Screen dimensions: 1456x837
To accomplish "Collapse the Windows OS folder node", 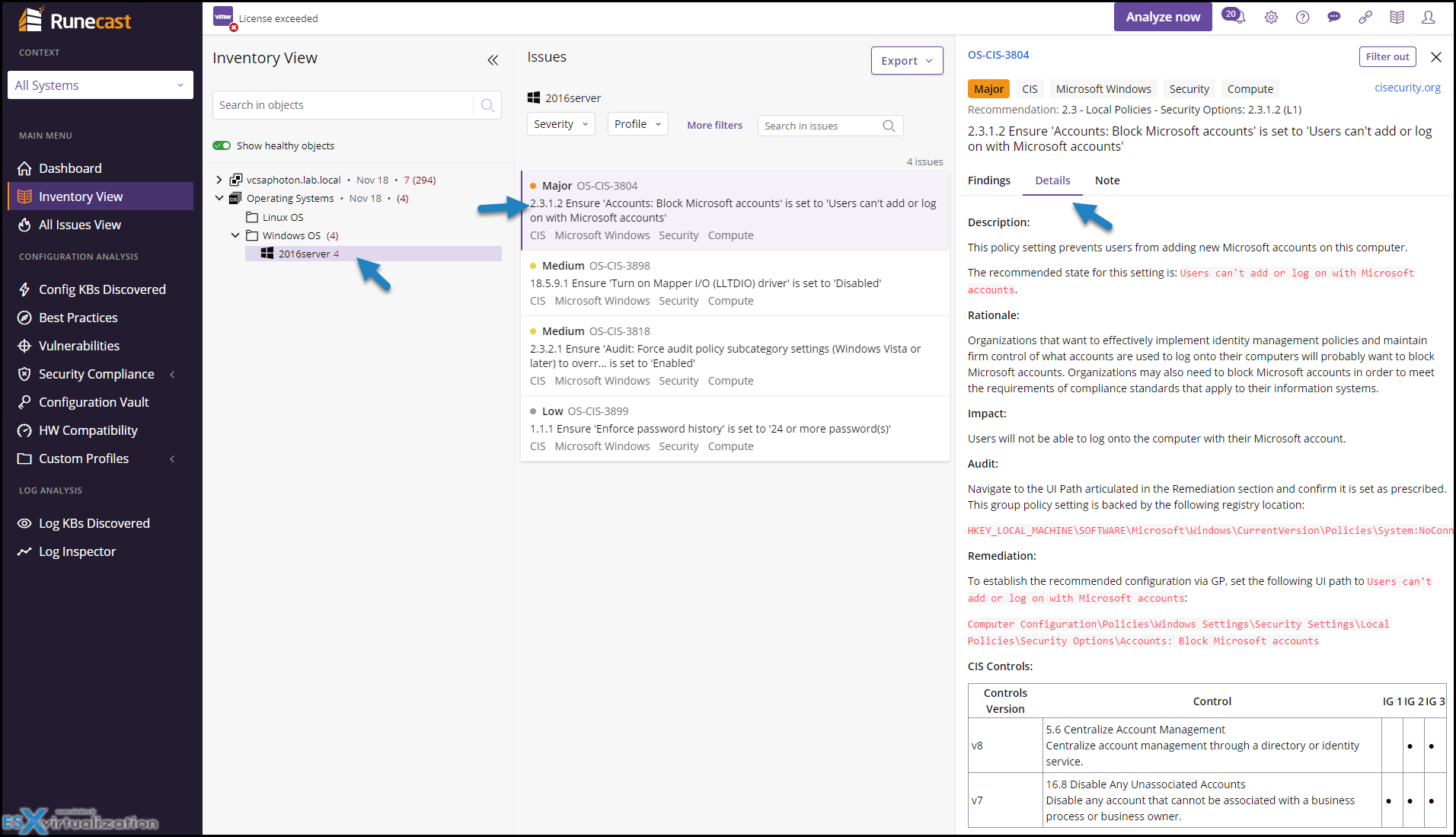I will [235, 235].
